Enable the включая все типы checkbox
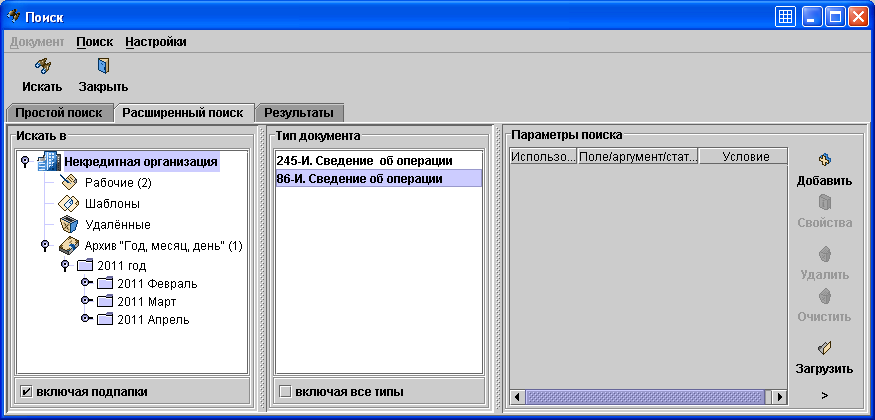 285,392
